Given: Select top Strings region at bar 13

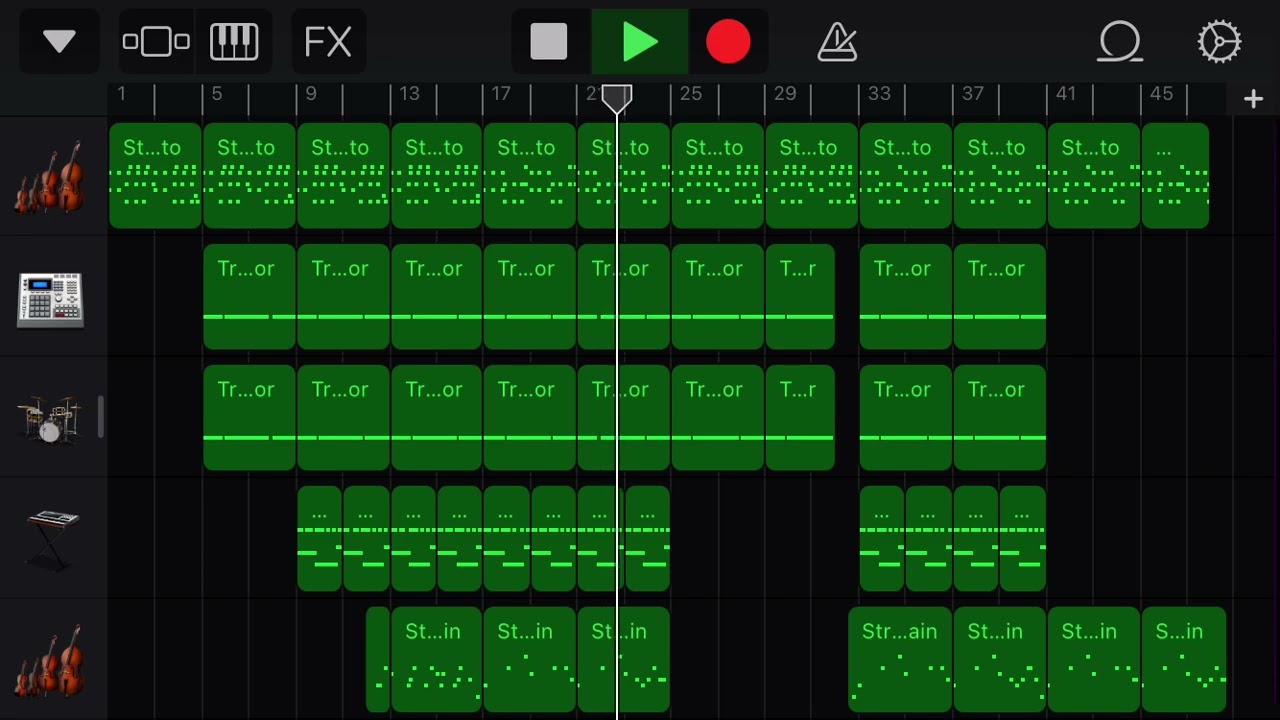Looking at the screenshot, I should (437, 176).
